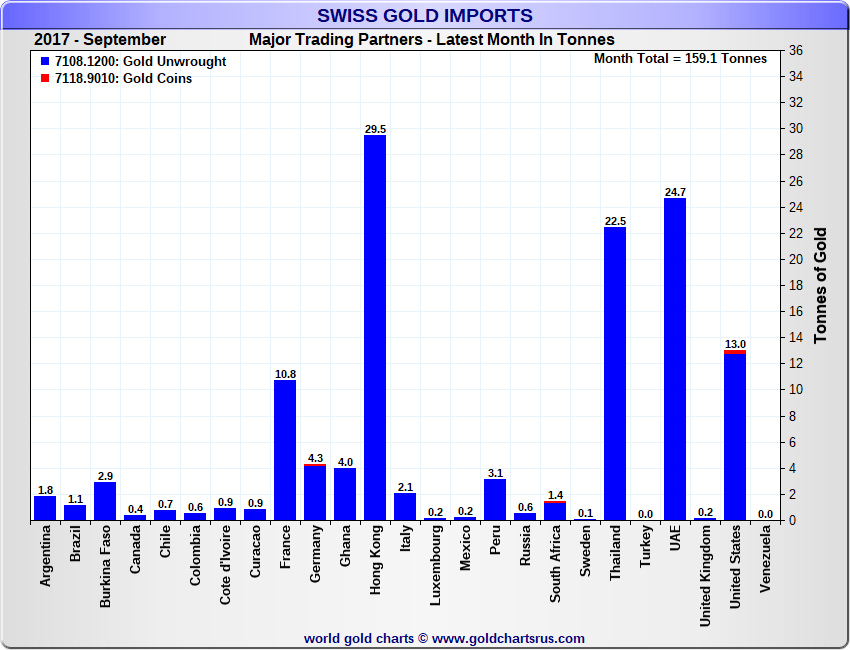Click the red Gold Coins legend swatch
This screenshot has height=650, width=850.
pos(45,79)
